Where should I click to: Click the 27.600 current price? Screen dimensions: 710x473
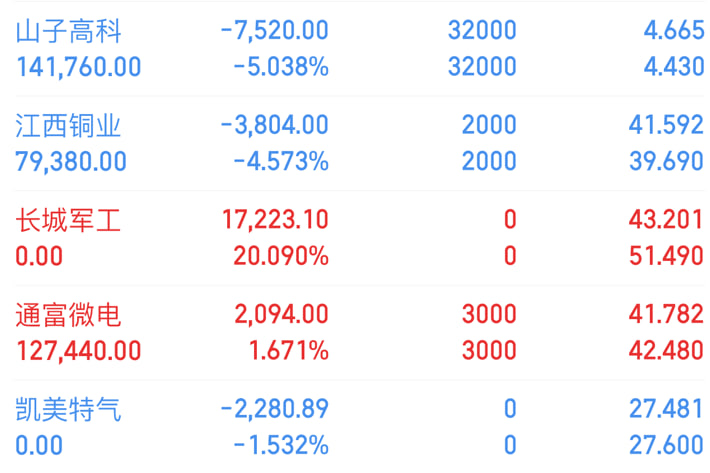(x=667, y=445)
